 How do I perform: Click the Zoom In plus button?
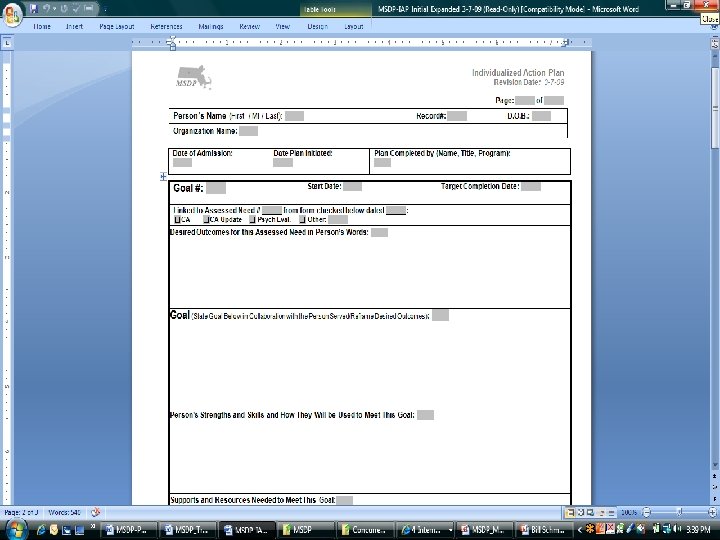(712, 512)
